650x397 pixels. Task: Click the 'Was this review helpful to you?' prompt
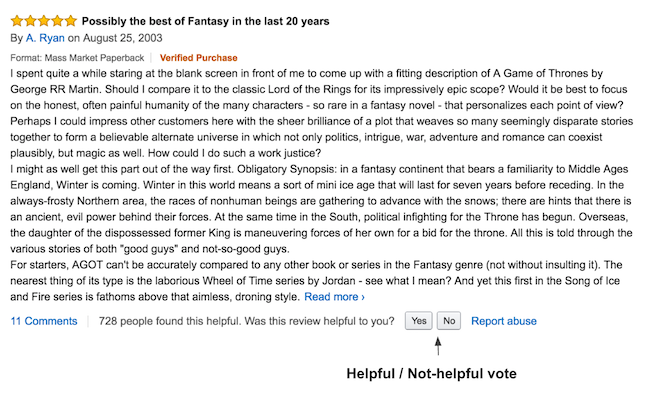pyautogui.click(x=319, y=321)
